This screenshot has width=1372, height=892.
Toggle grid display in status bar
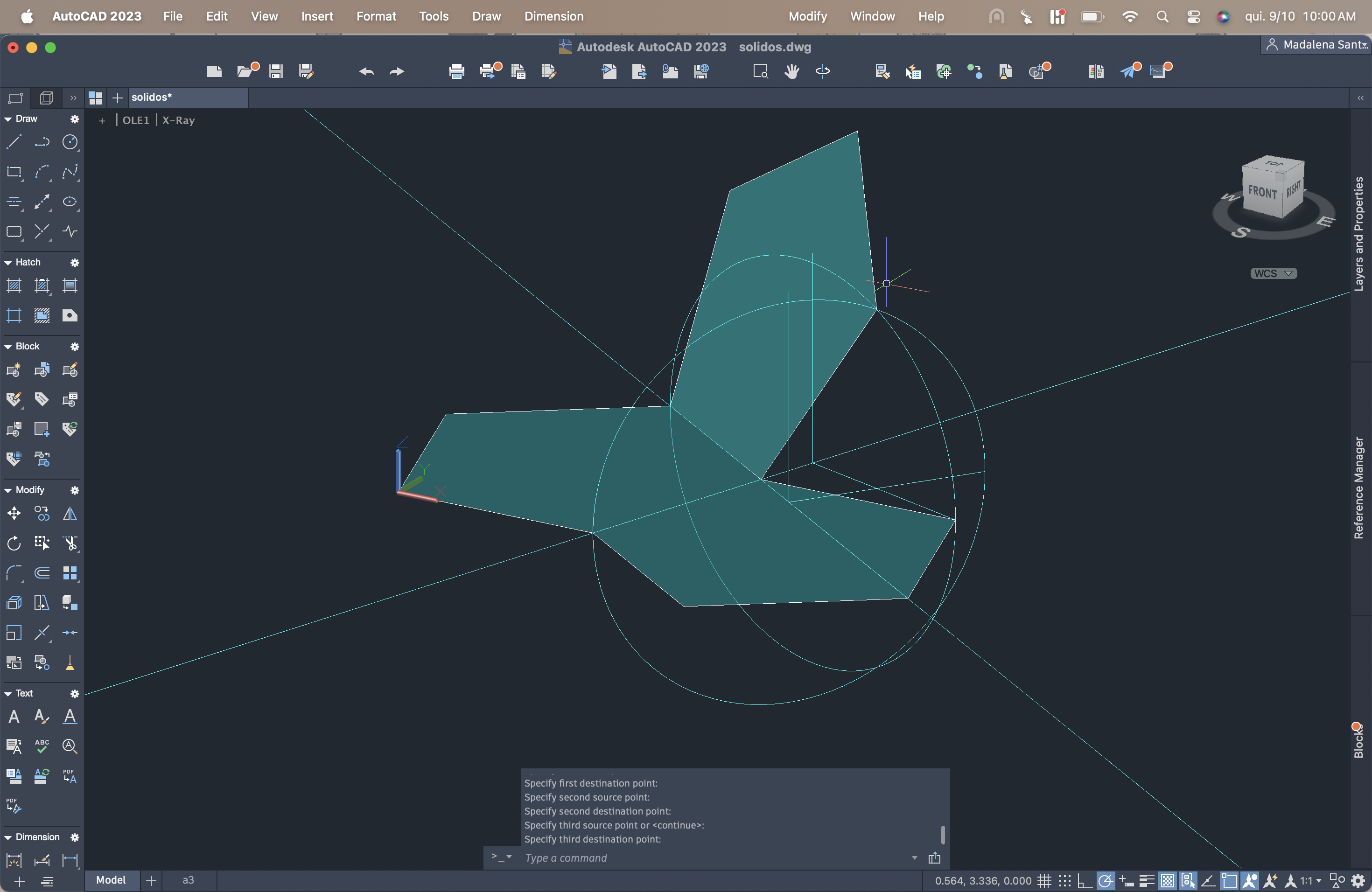(1044, 880)
